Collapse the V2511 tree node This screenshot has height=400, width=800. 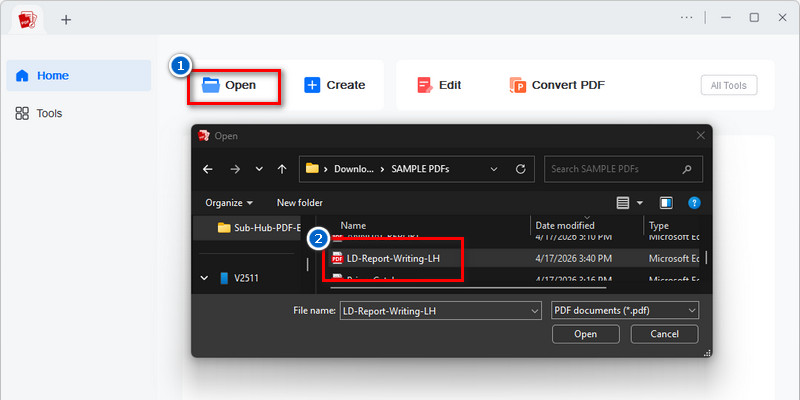tap(205, 278)
